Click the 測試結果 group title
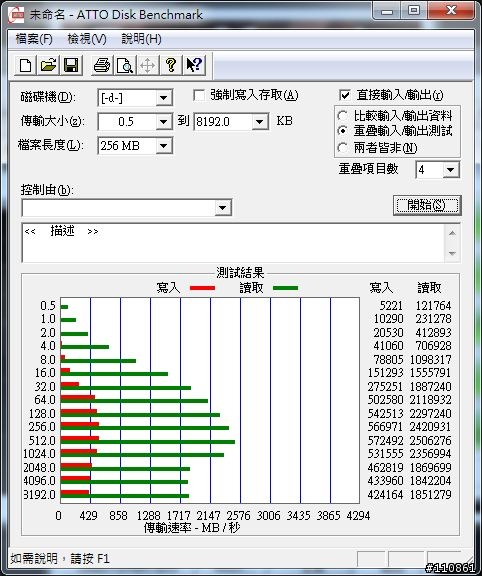This screenshot has height=576, width=482. pos(240,273)
